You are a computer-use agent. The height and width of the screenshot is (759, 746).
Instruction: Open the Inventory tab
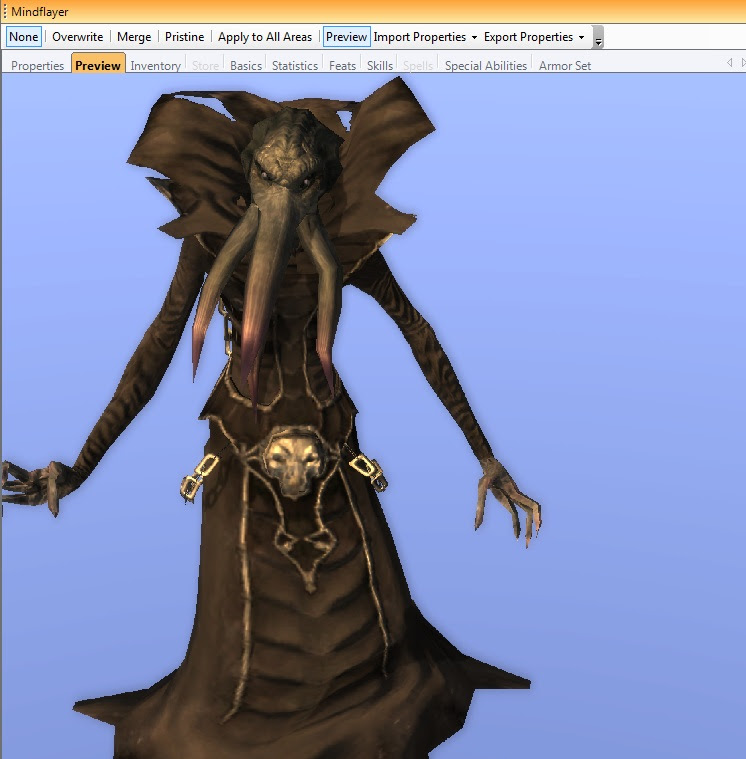(x=155, y=65)
